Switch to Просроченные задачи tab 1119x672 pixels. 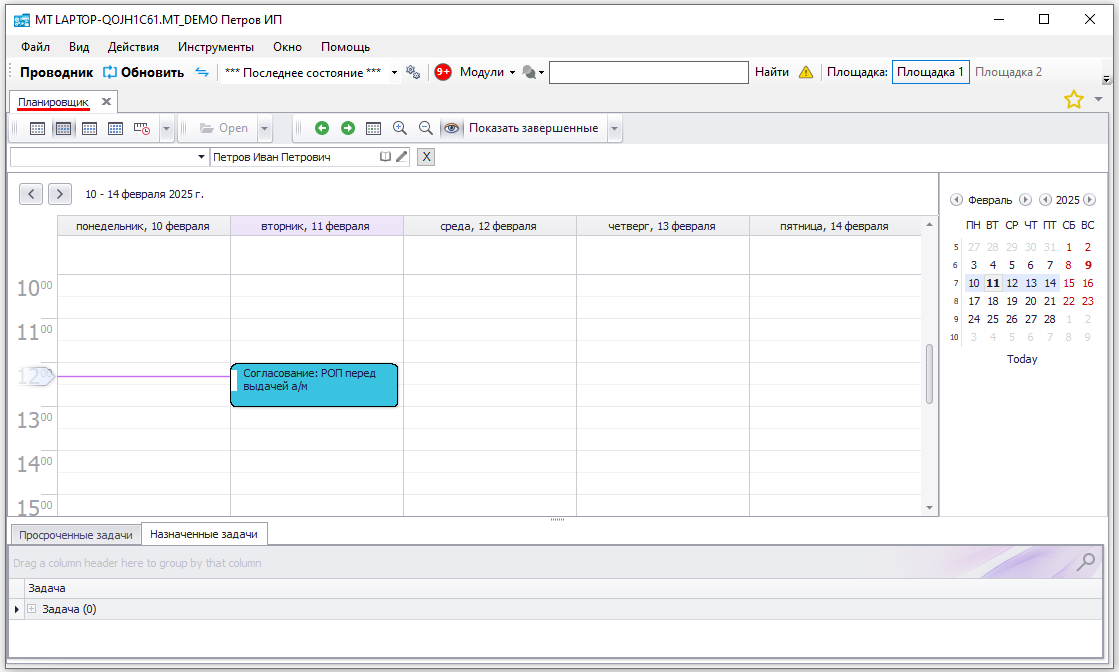[75, 535]
